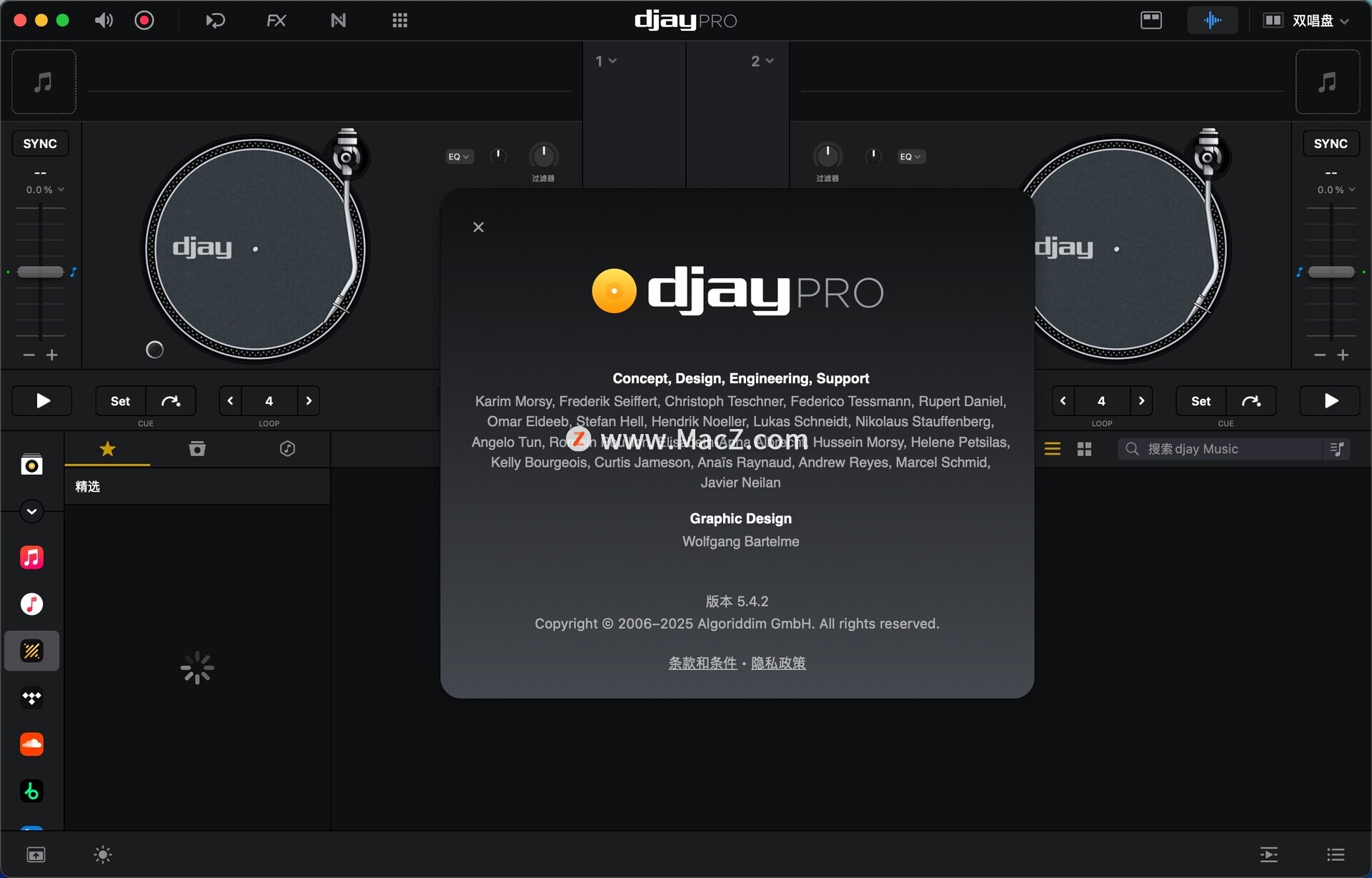Screen dimensions: 1372x878
Task: Open the 条款和条件 terms link
Action: [x=702, y=663]
